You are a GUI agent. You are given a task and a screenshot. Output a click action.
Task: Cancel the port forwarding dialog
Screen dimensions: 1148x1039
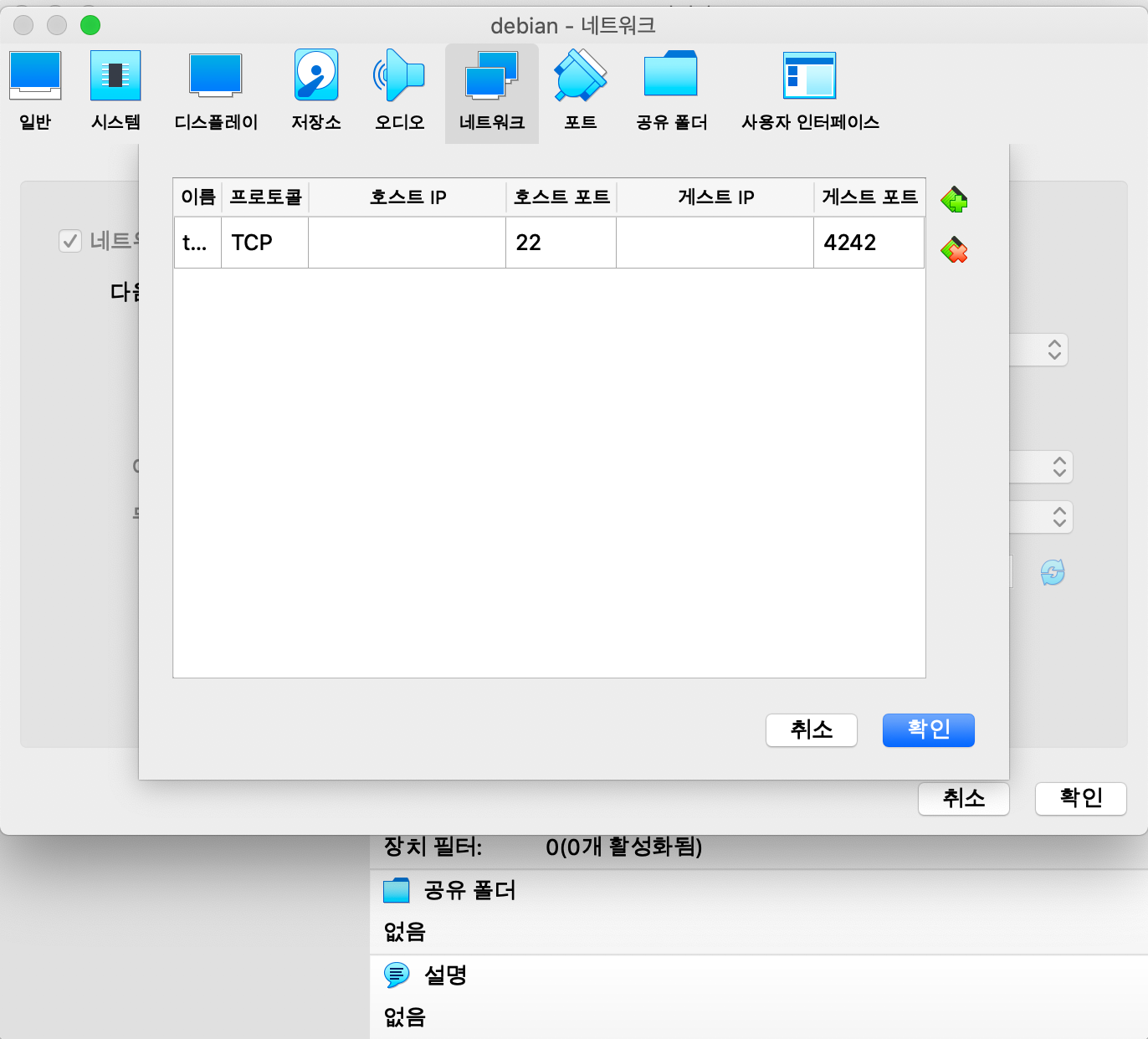[x=811, y=729]
